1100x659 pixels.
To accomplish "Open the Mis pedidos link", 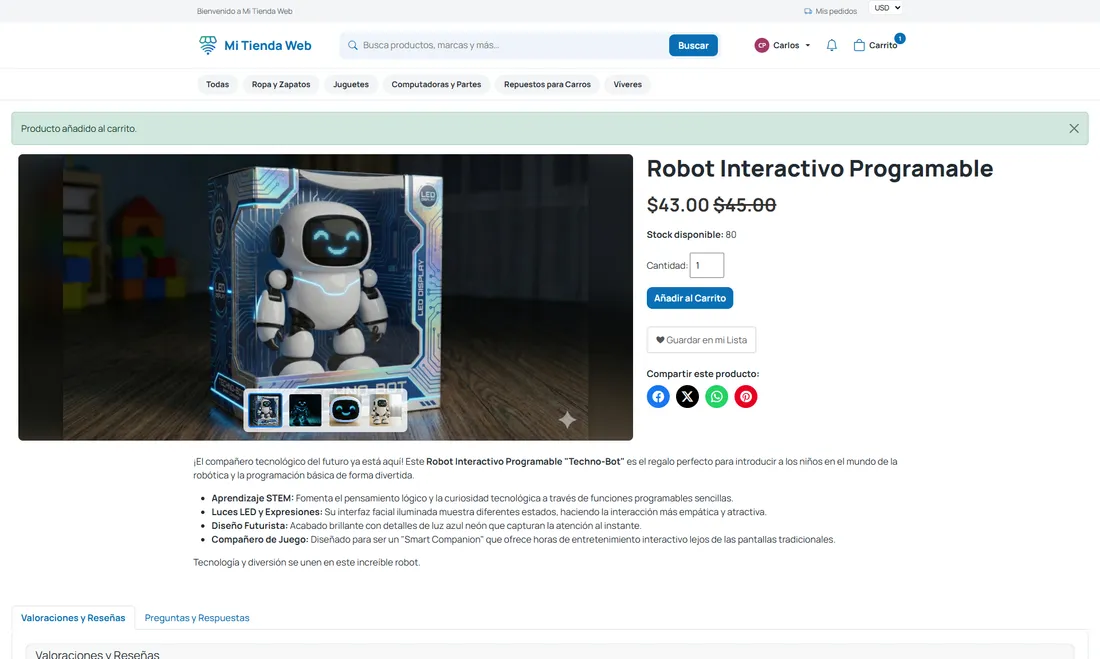I will pos(831,11).
